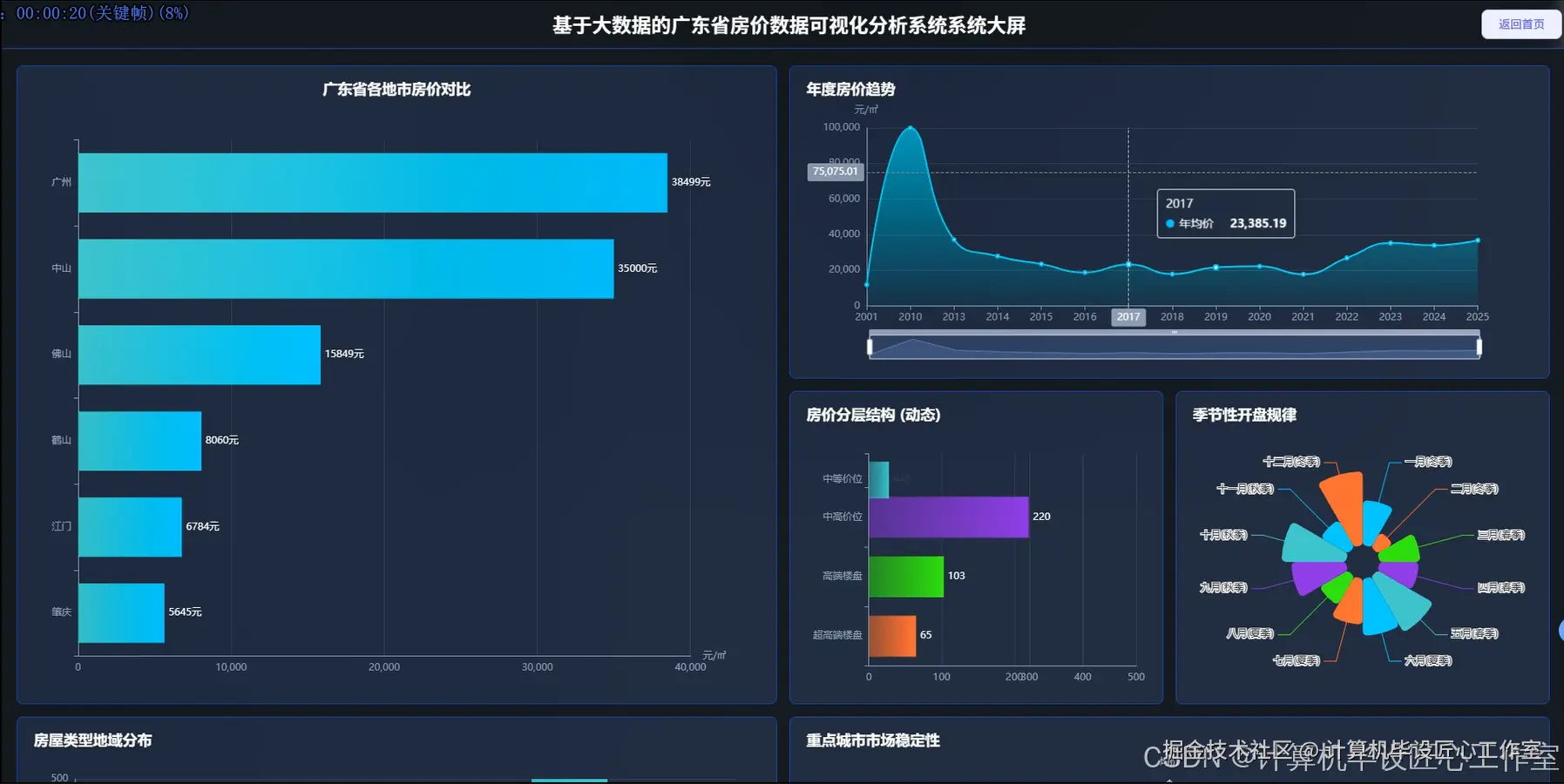
Task: Select the purple September sector of rose chart
Action: point(1314,577)
